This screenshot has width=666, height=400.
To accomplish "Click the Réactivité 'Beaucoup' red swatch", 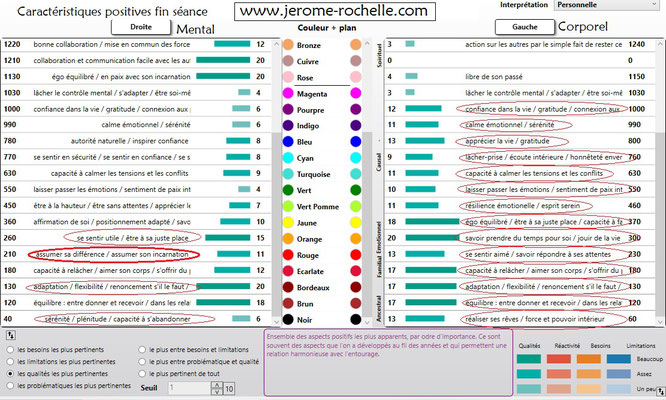I will pyautogui.click(x=559, y=359).
